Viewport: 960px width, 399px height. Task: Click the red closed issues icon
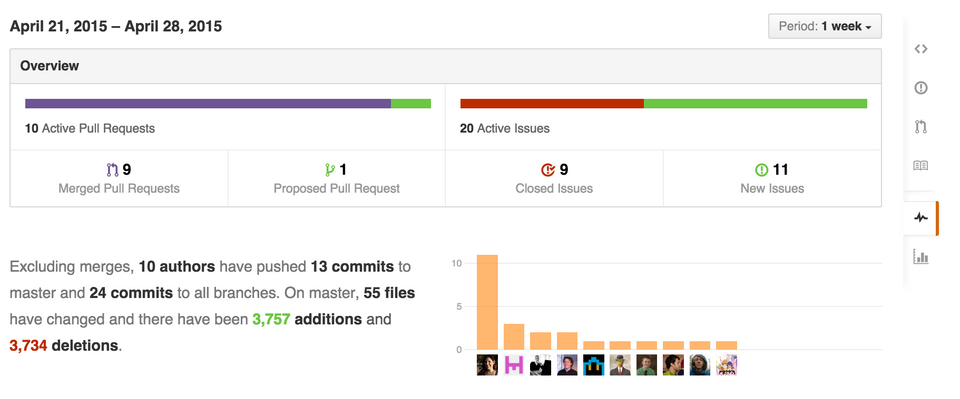(x=547, y=170)
